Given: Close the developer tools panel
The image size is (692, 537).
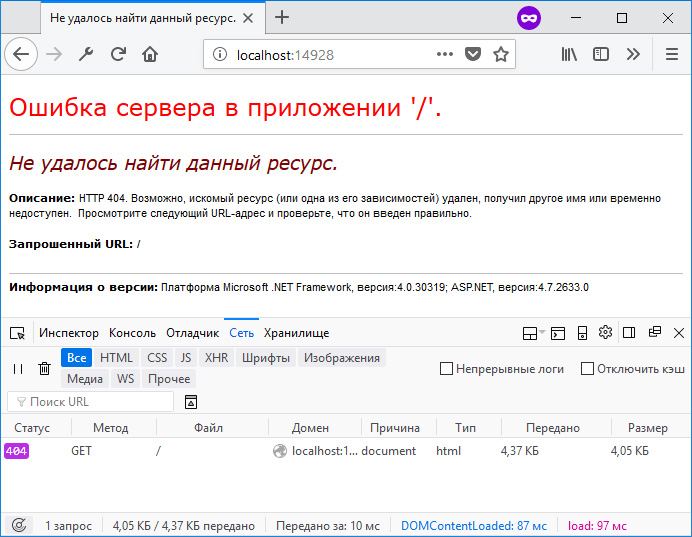Looking at the screenshot, I should [x=679, y=333].
